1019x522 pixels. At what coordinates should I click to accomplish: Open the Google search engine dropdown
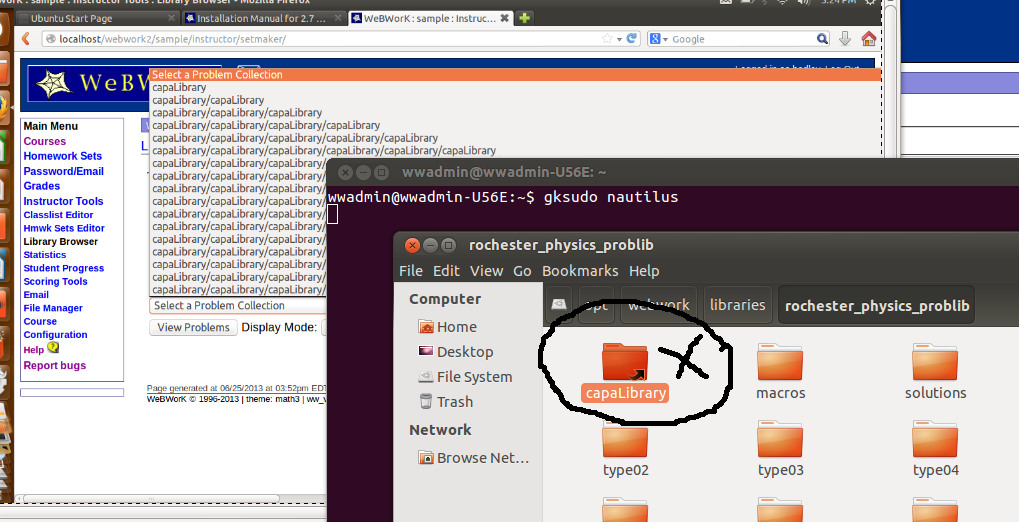click(659, 39)
